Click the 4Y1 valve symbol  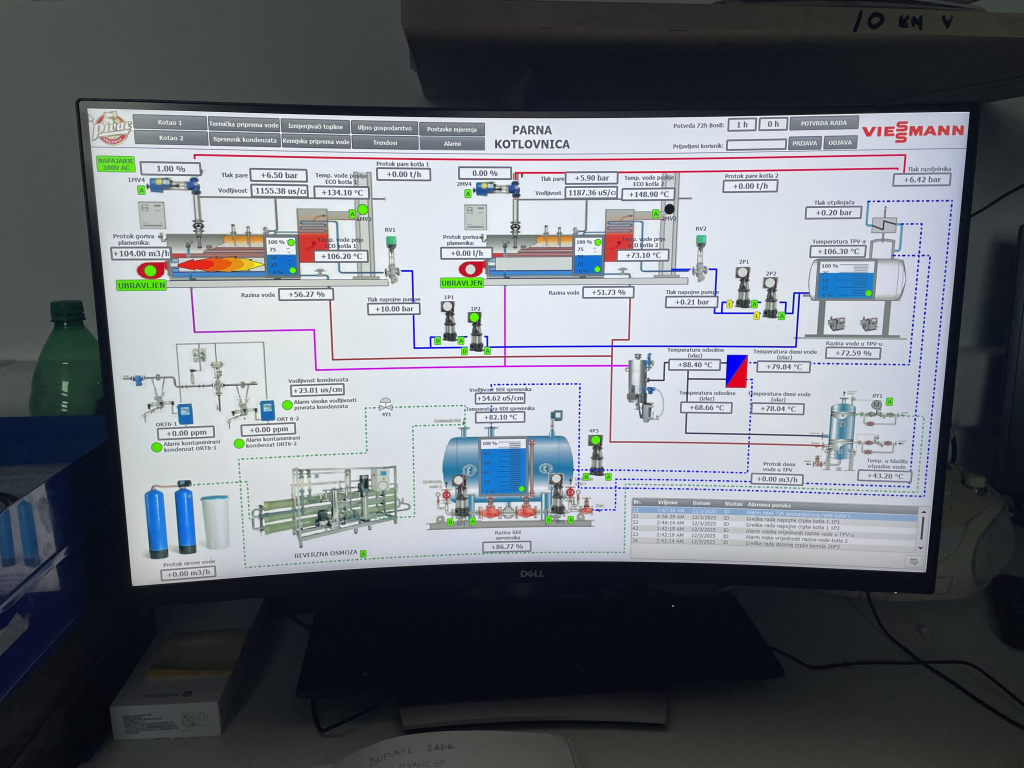coord(386,406)
